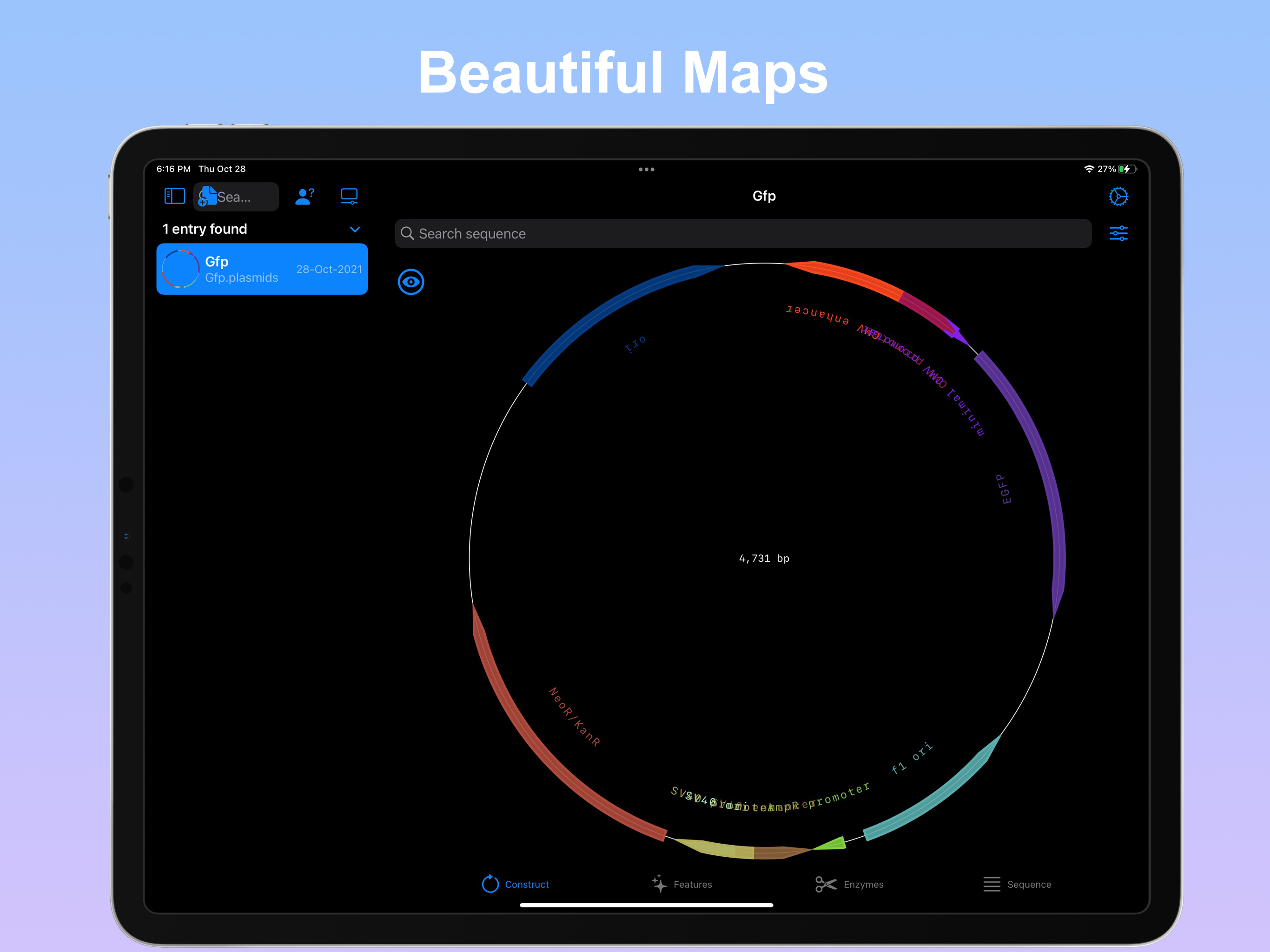
Task: Click the Wi-Fi status icon
Action: click(x=1089, y=169)
